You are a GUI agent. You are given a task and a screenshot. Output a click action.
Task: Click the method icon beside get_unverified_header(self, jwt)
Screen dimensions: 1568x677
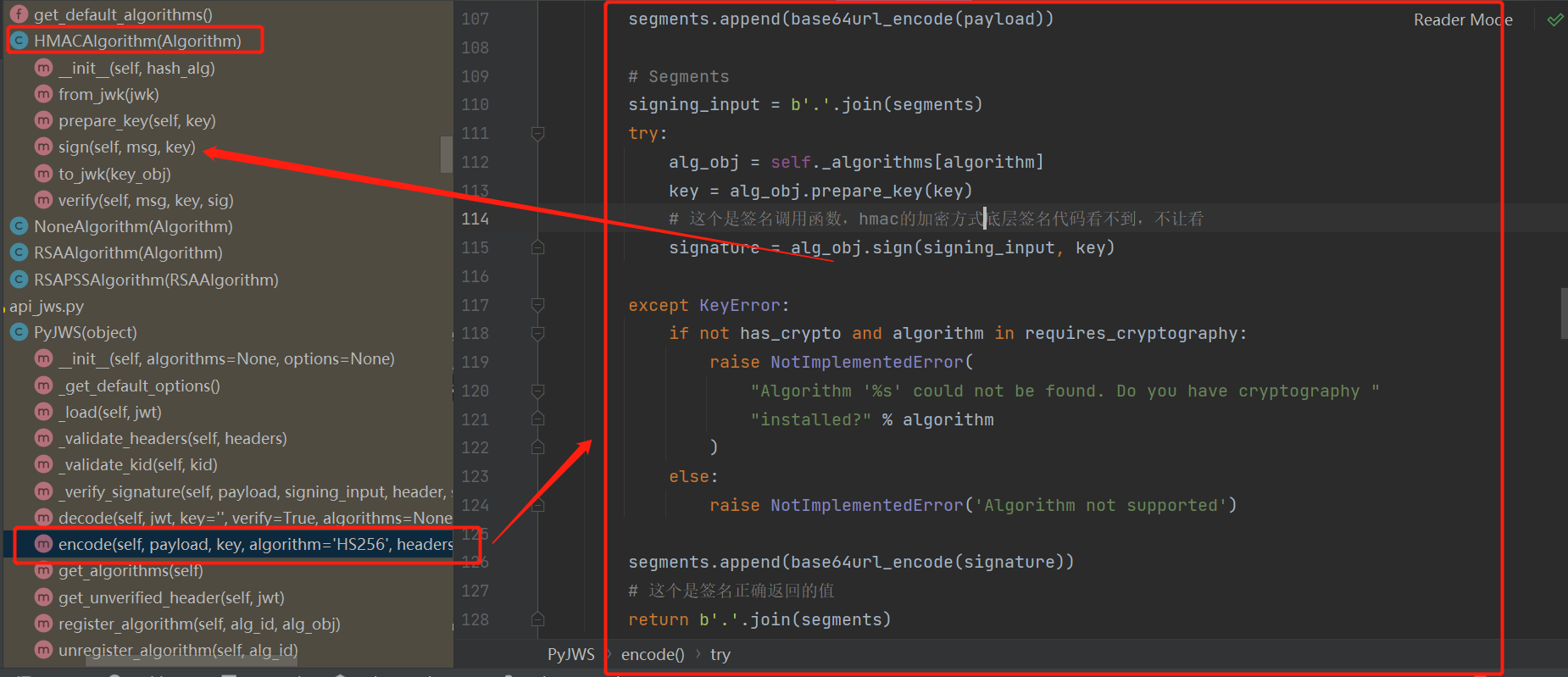pyautogui.click(x=43, y=597)
